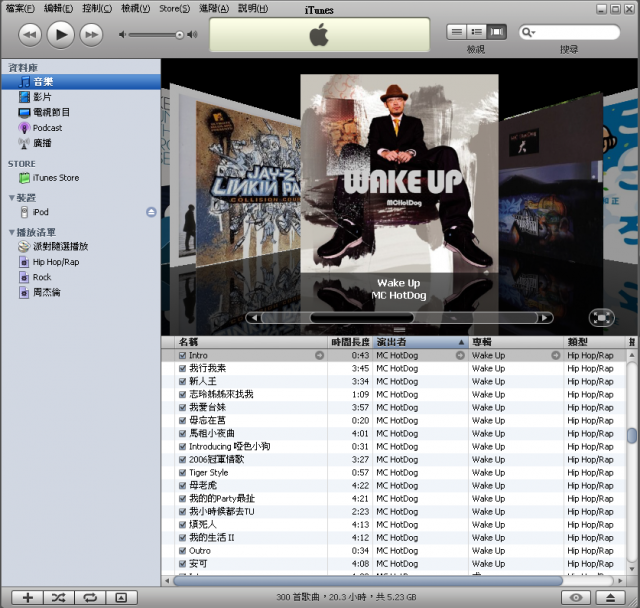Uncheck the 我愛台妹 song checkbox

(x=182, y=408)
